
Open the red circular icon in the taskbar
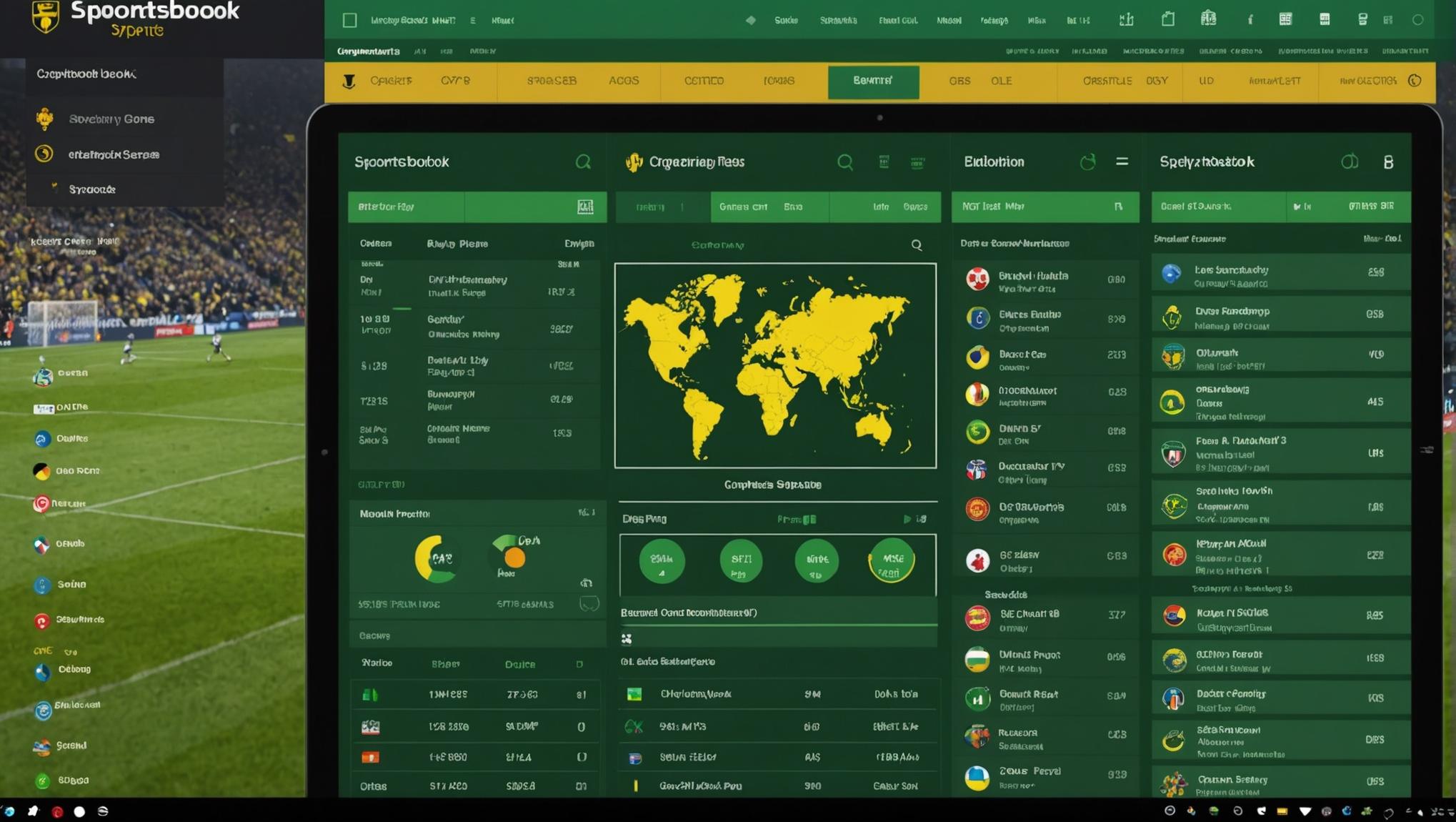pyautogui.click(x=57, y=811)
